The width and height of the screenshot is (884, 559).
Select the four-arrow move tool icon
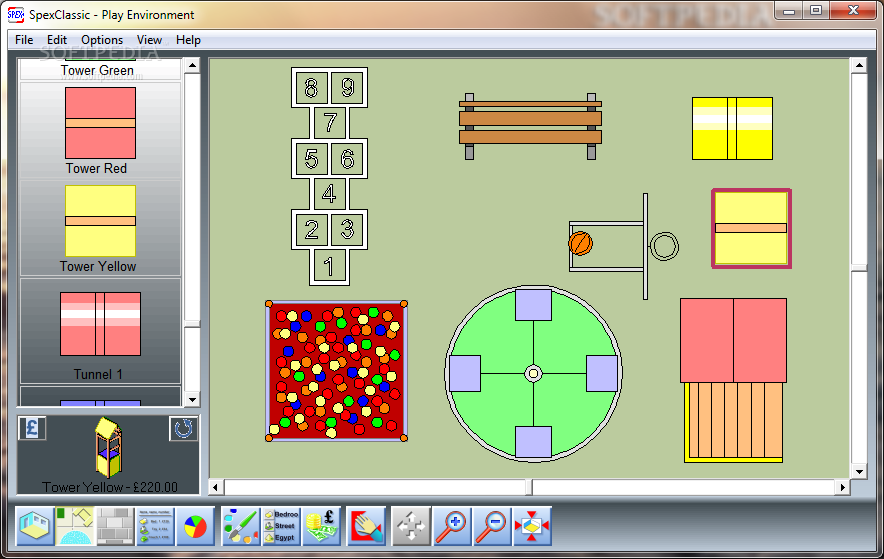click(411, 526)
